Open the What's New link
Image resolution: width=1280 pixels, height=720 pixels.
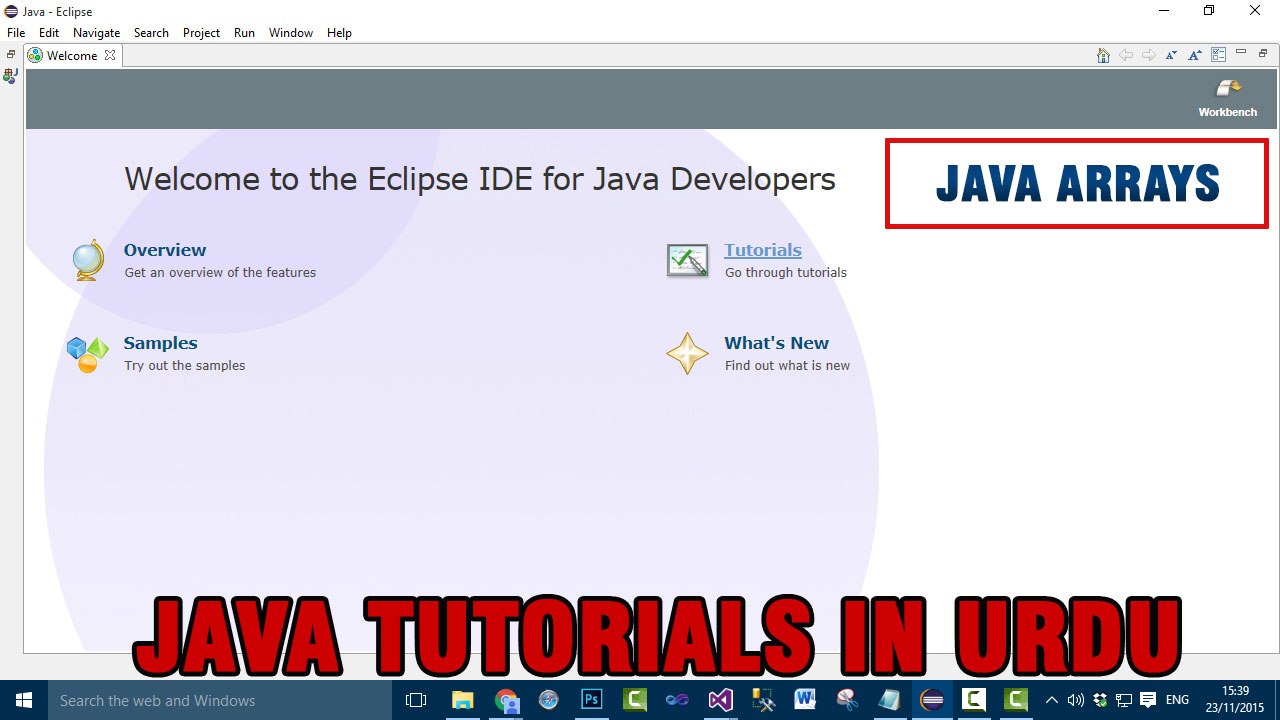pos(776,343)
